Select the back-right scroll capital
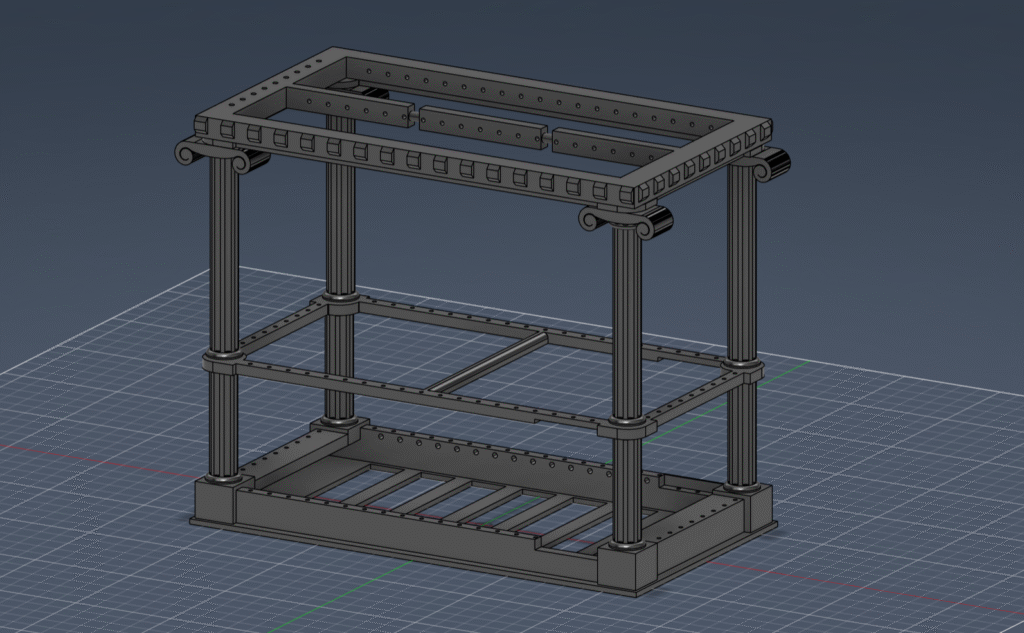 [772, 165]
